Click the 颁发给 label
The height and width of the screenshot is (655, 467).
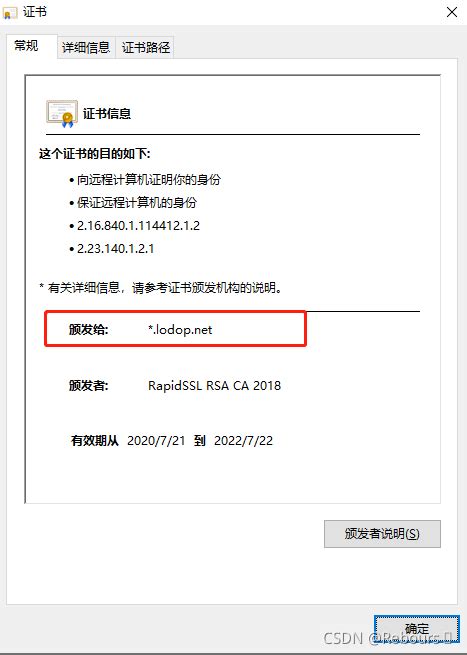point(89,330)
